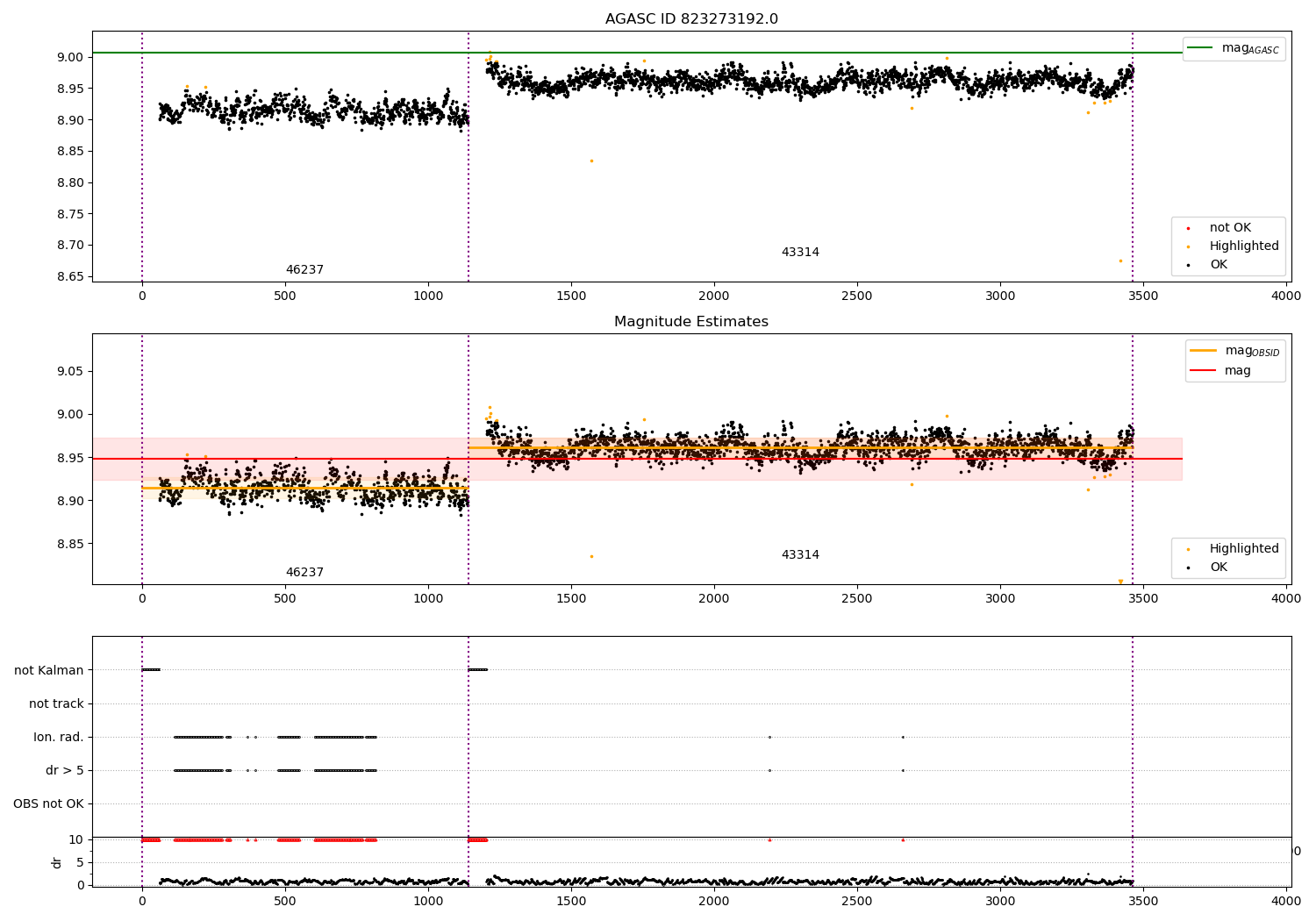Click 'OK' legend entry in top plot

tap(1207, 265)
